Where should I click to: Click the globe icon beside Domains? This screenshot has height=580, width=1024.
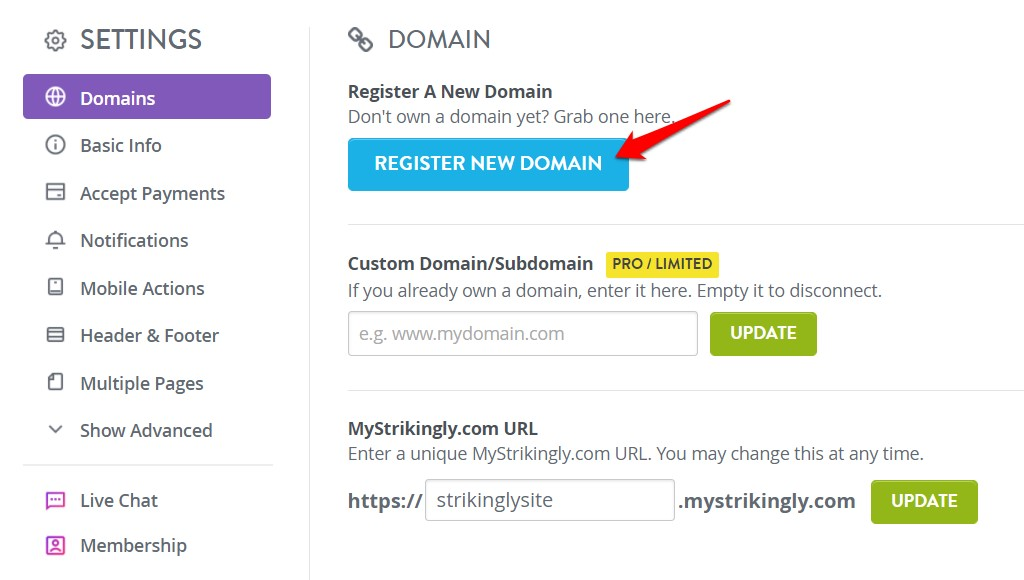[x=57, y=97]
